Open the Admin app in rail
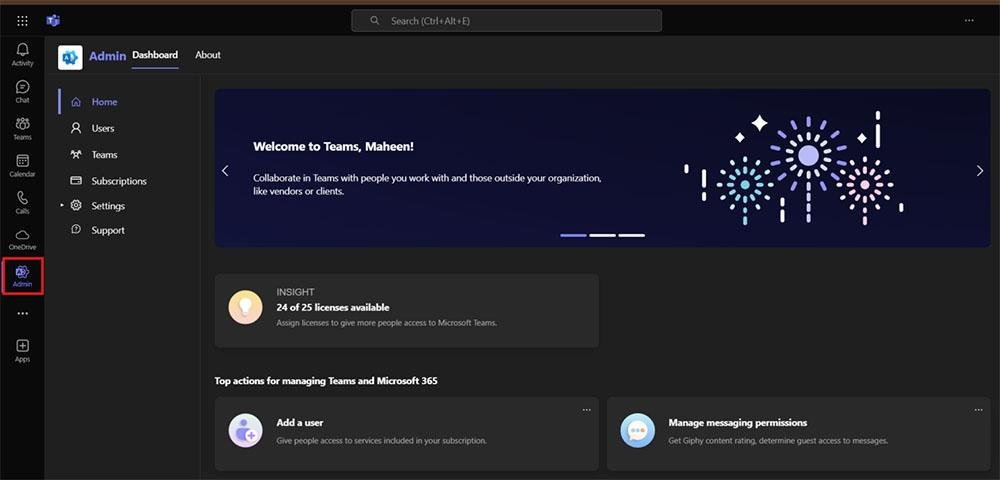The width and height of the screenshot is (1000, 480). [22, 276]
